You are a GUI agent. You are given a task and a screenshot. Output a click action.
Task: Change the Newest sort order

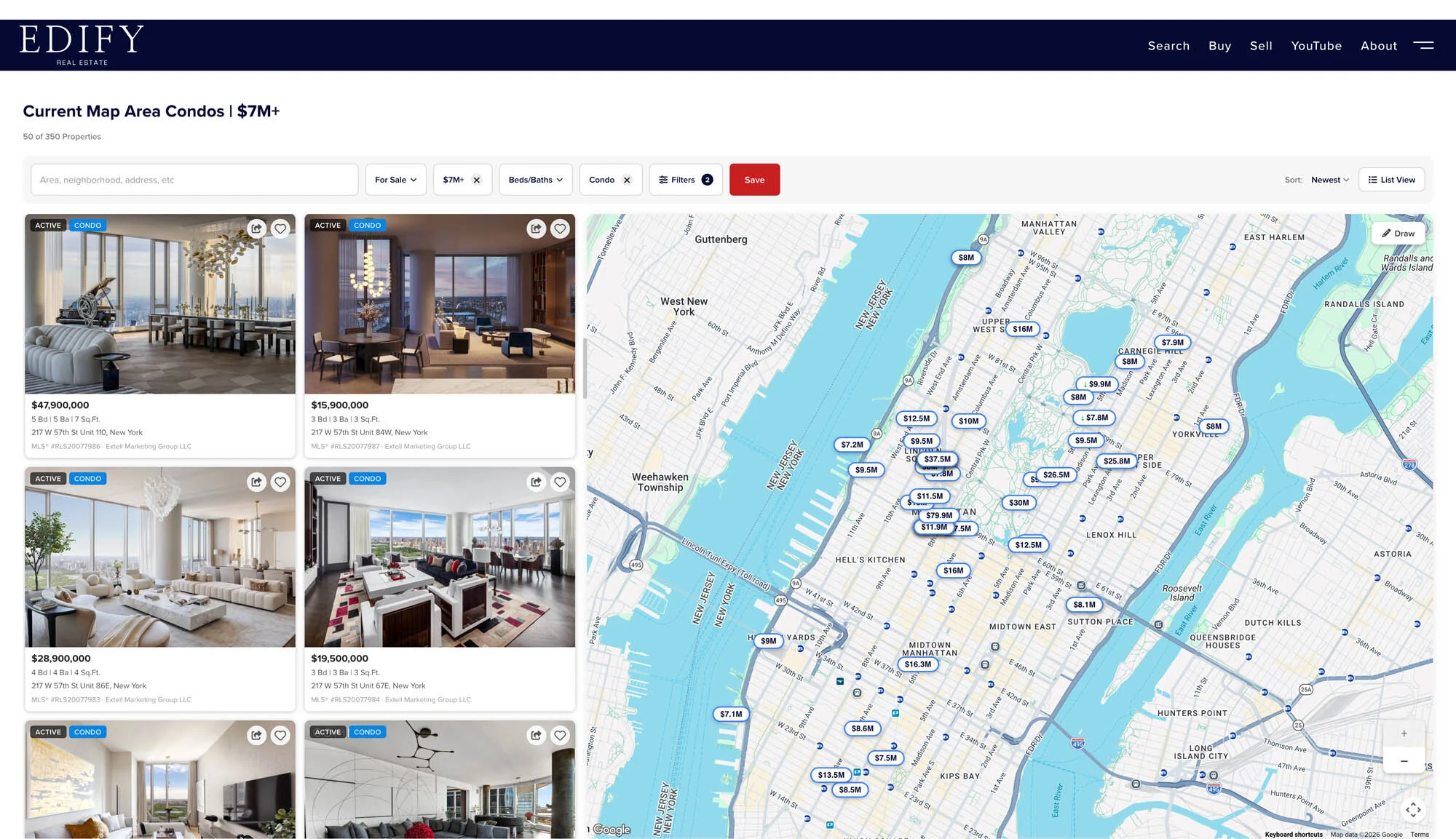pyautogui.click(x=1329, y=179)
